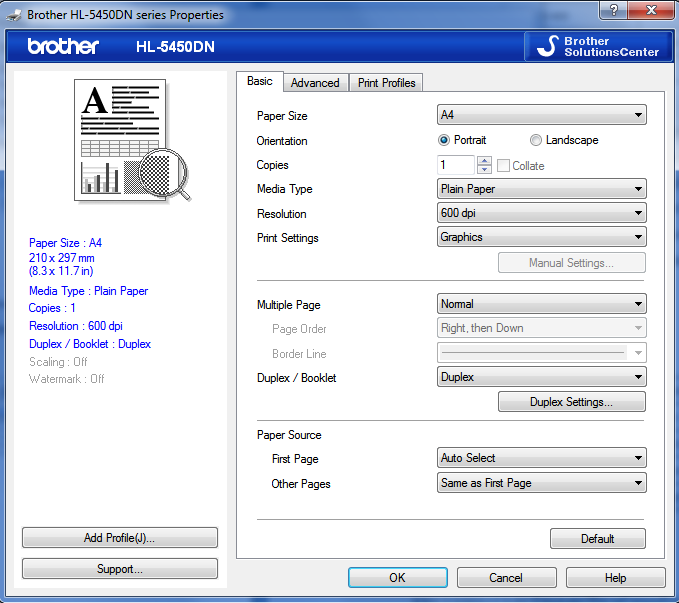679x603 pixels.
Task: Click the page preview thumbnail
Action: tap(132, 141)
